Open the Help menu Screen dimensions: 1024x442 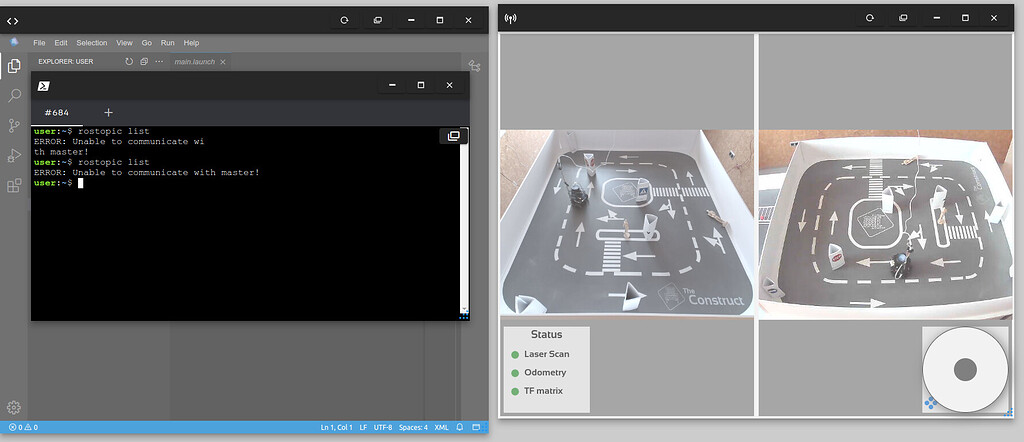click(x=191, y=42)
